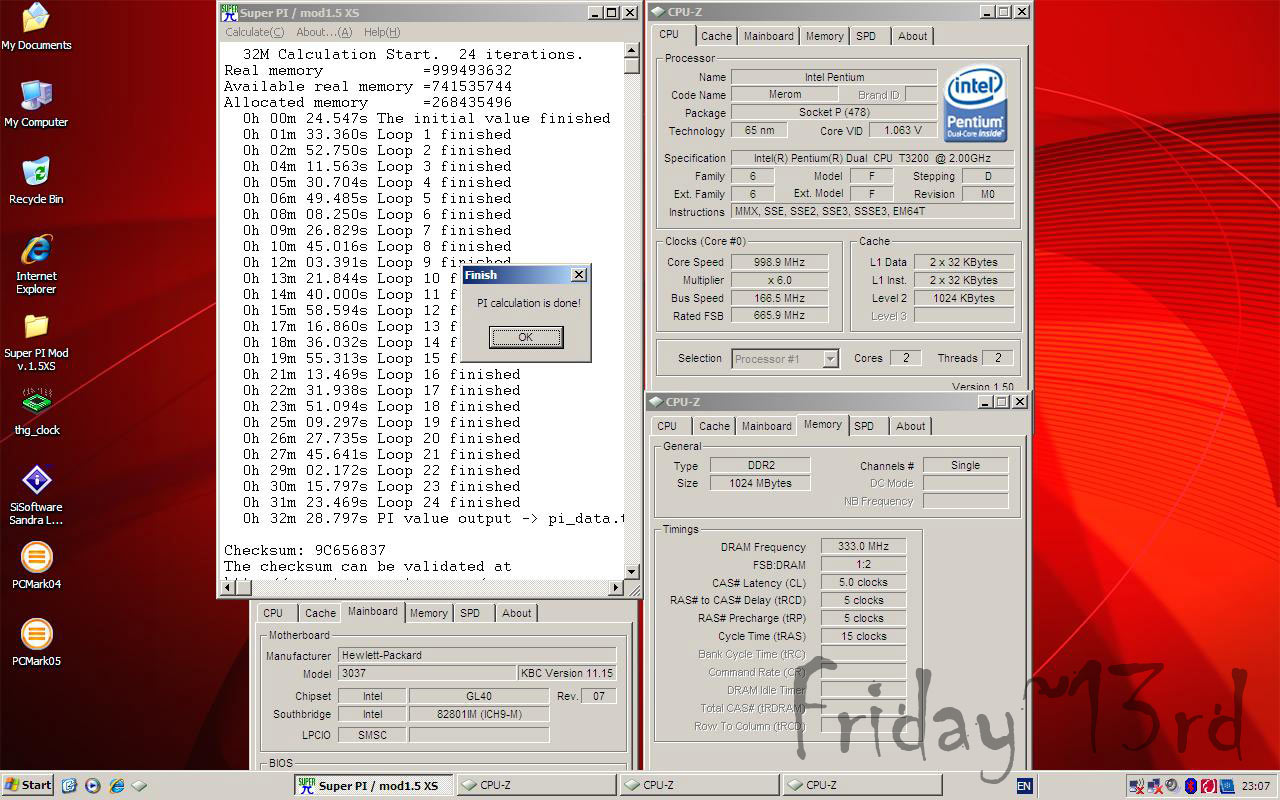The image size is (1280, 800).
Task: Open Super PI Mod v.1.5XS folder
Action: pyautogui.click(x=36, y=341)
